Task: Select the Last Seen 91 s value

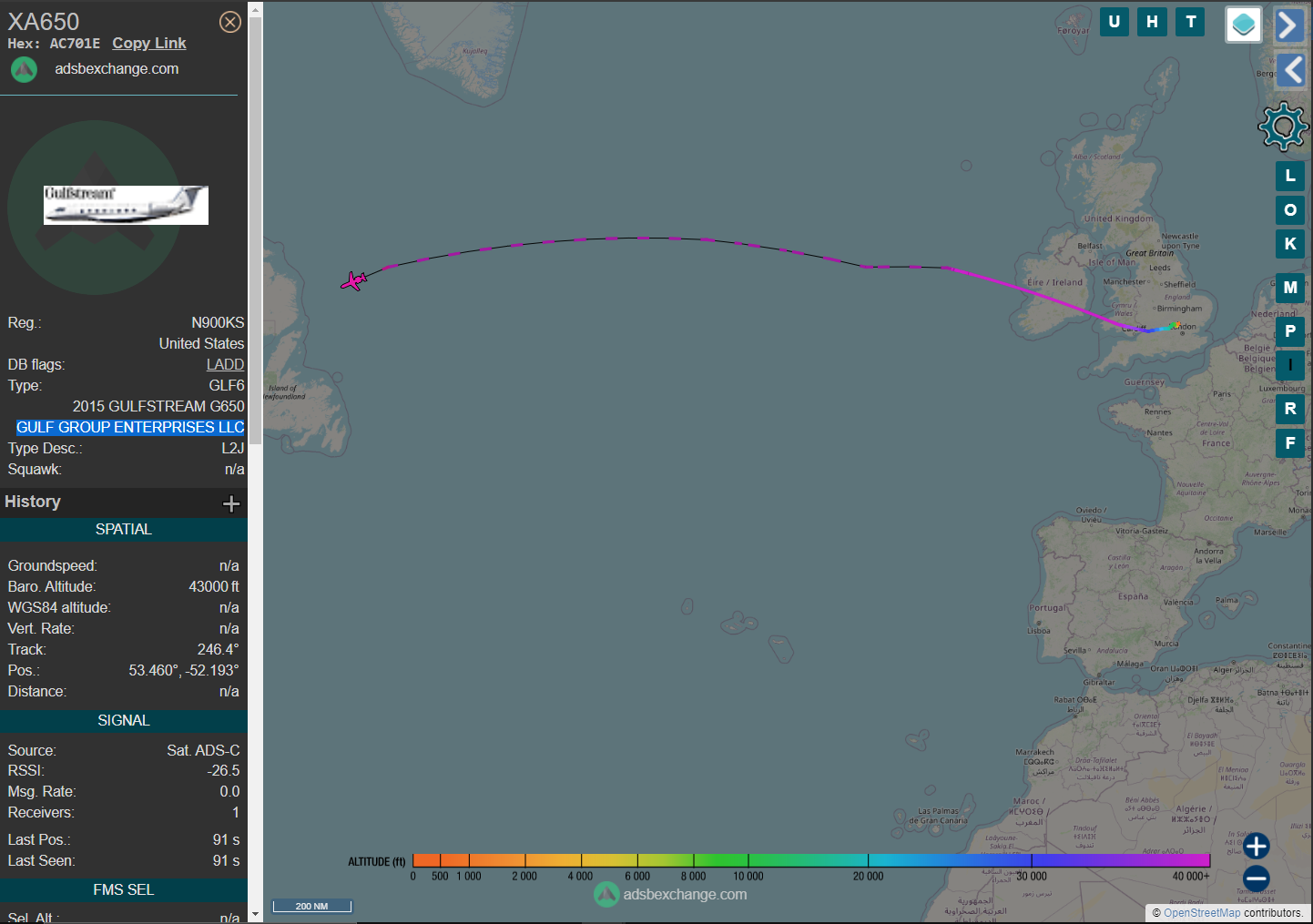Action: coord(227,860)
